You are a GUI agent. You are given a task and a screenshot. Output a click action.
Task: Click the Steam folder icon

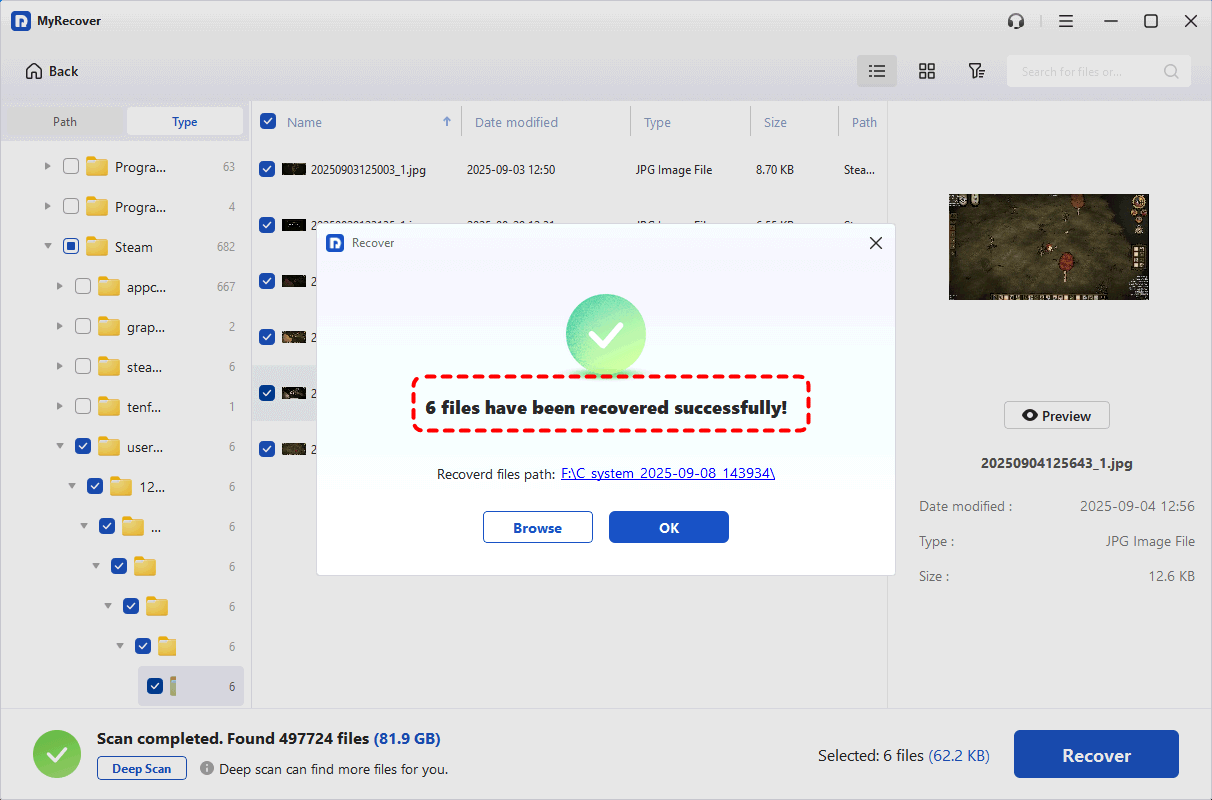tap(97, 247)
